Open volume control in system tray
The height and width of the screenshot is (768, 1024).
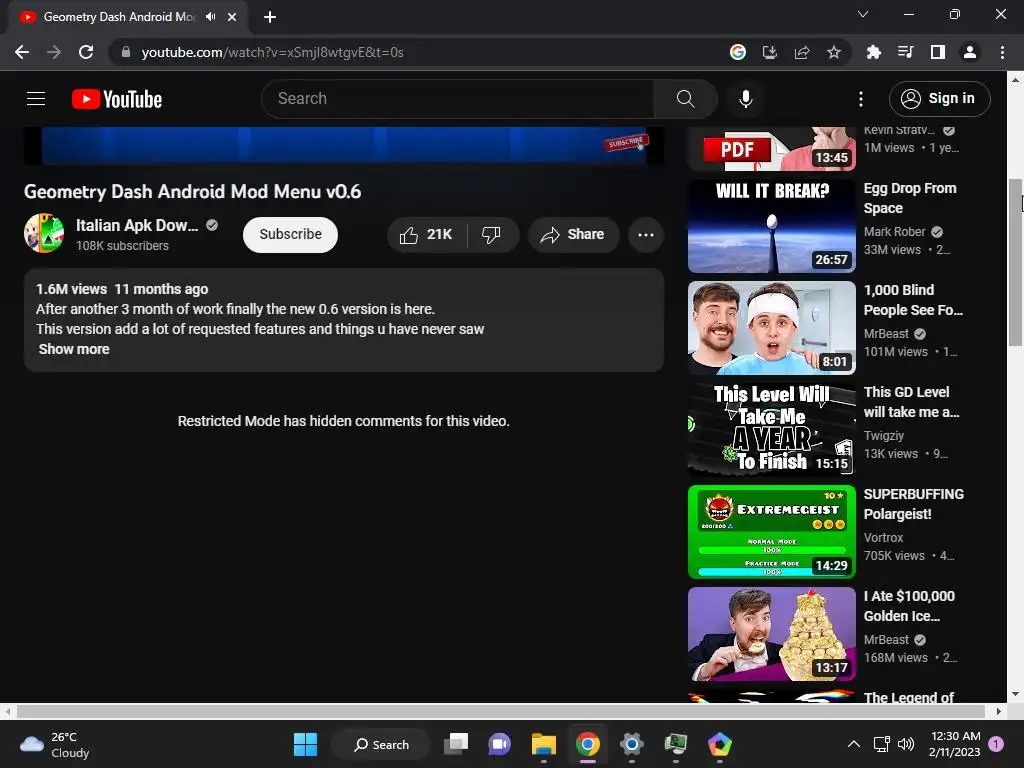(x=906, y=744)
